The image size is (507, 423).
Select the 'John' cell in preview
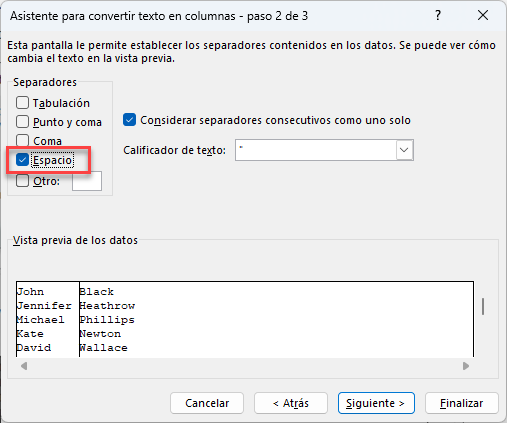30,292
